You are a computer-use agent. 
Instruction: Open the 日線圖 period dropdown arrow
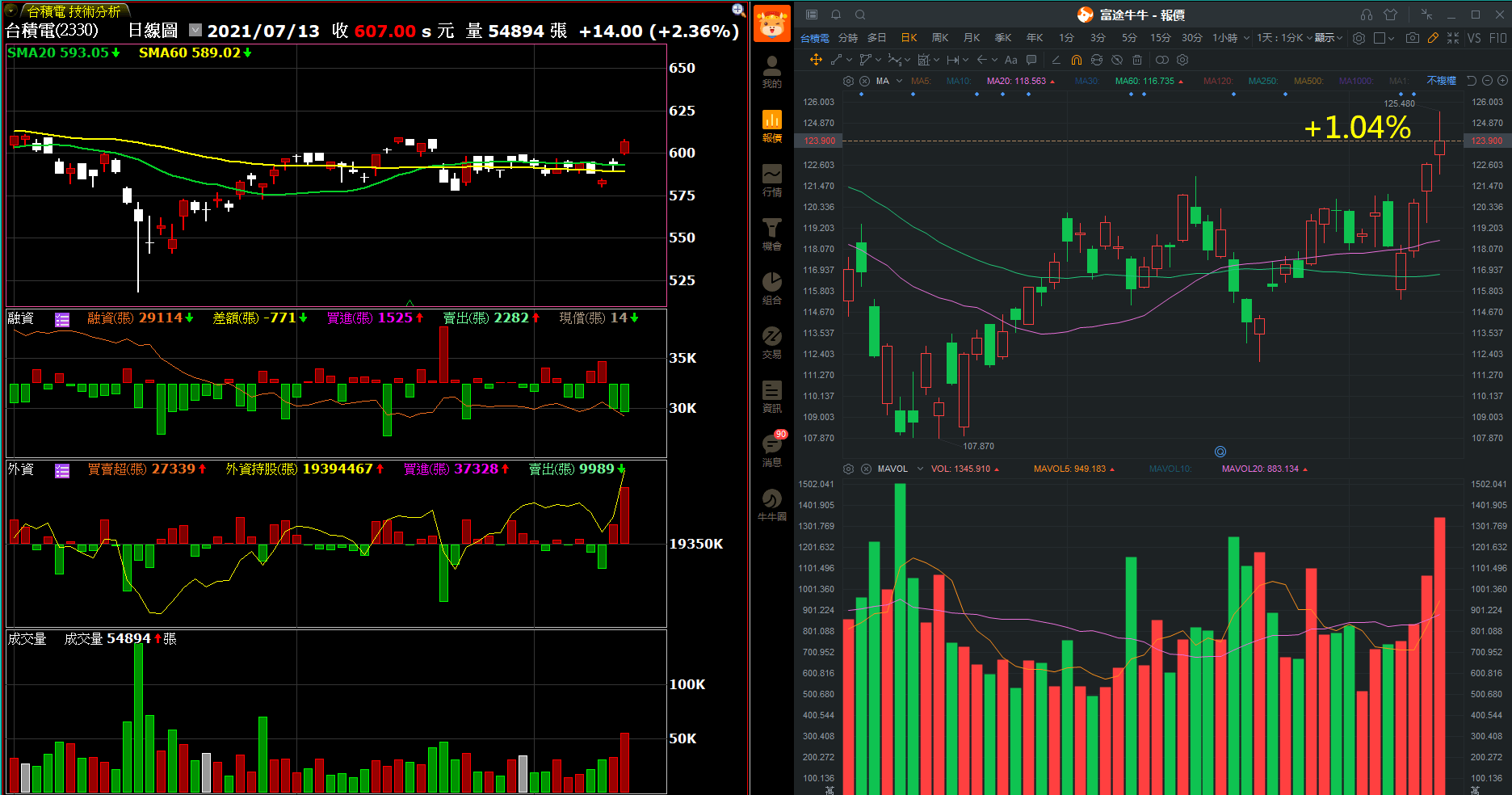pos(195,30)
